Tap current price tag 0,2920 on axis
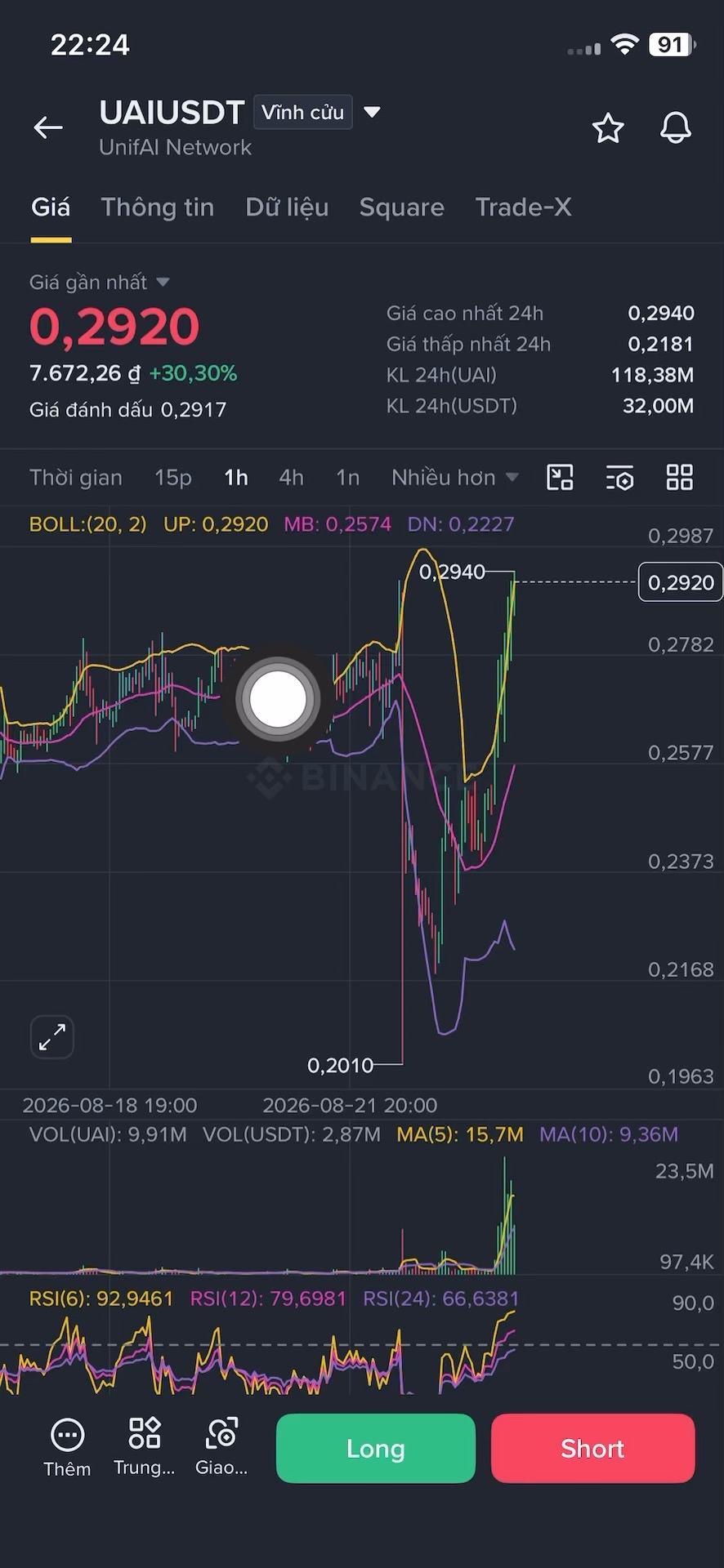This screenshot has width=724, height=1568. (681, 582)
